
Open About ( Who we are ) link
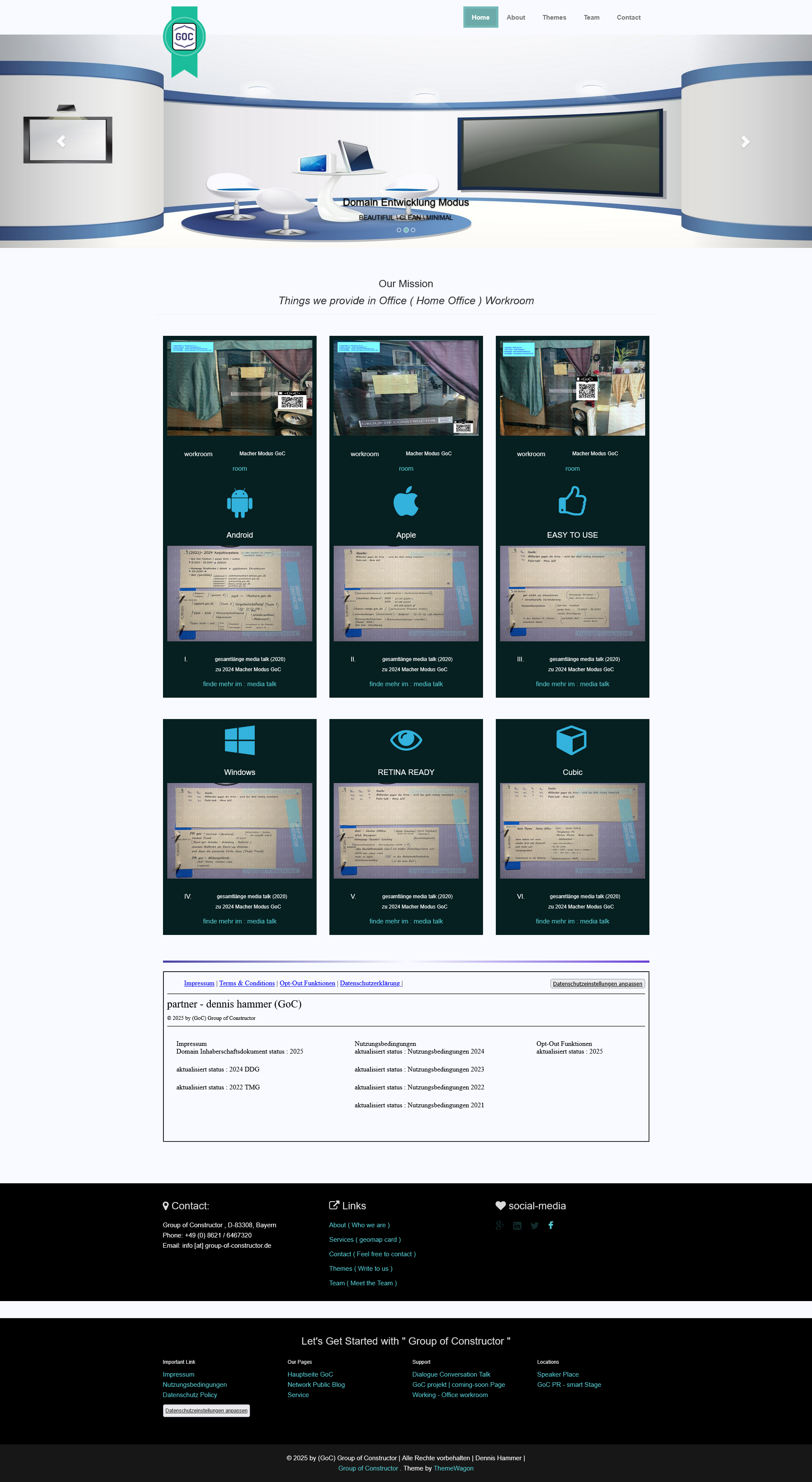click(x=359, y=1225)
